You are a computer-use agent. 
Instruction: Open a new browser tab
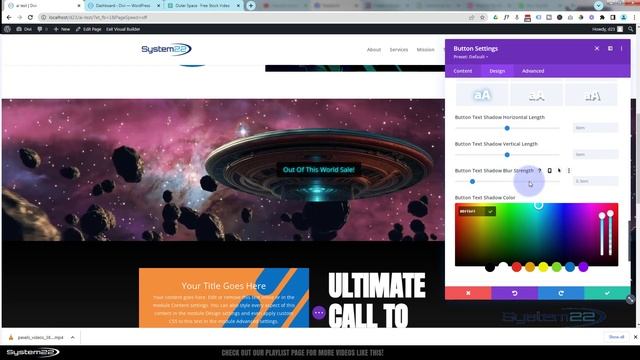251,6
